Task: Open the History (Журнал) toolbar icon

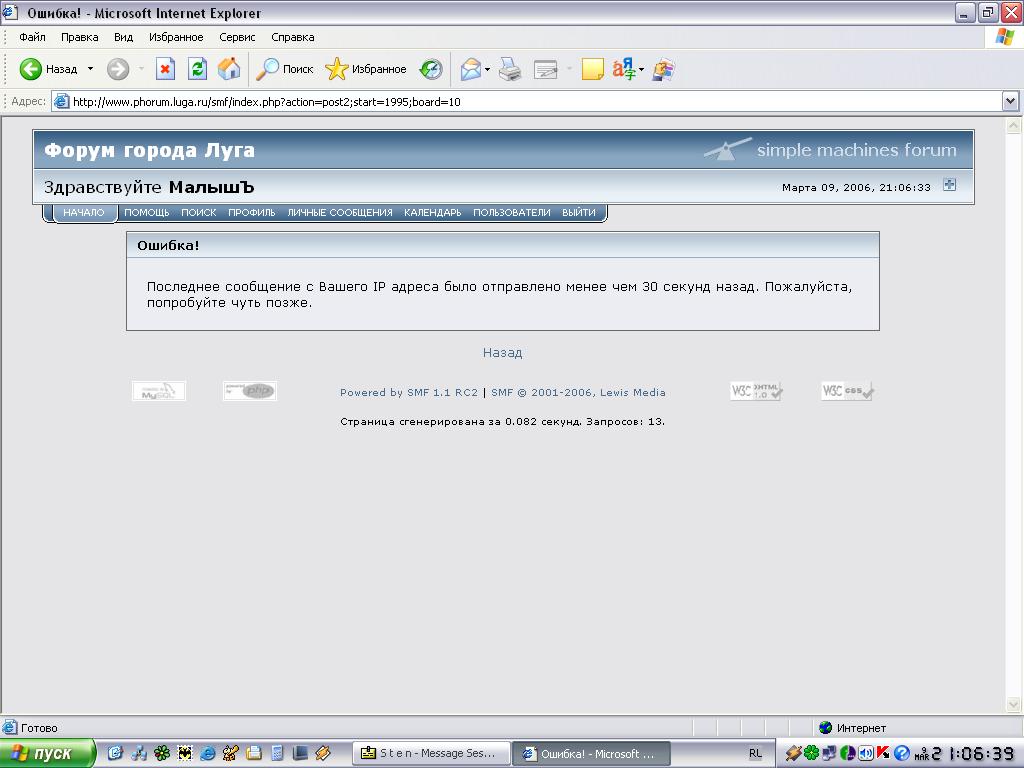Action: 430,69
